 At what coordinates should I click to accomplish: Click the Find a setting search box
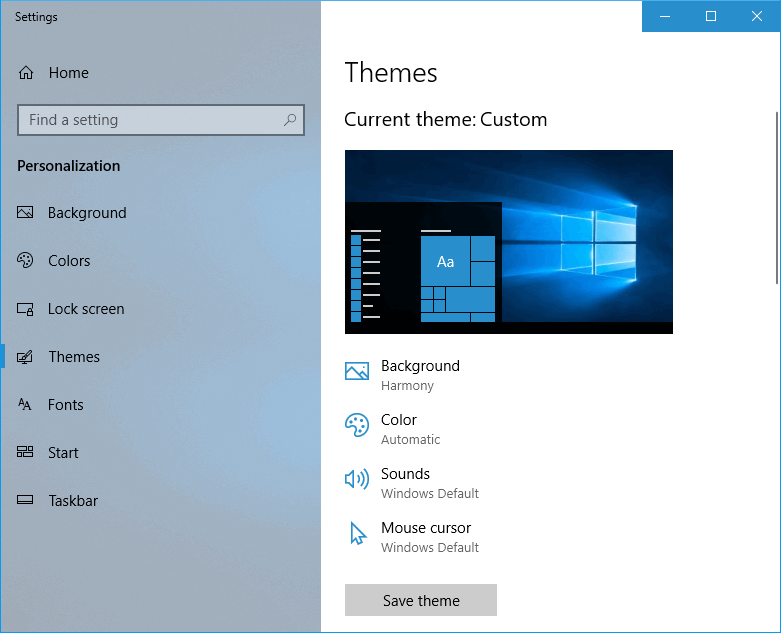tap(161, 120)
